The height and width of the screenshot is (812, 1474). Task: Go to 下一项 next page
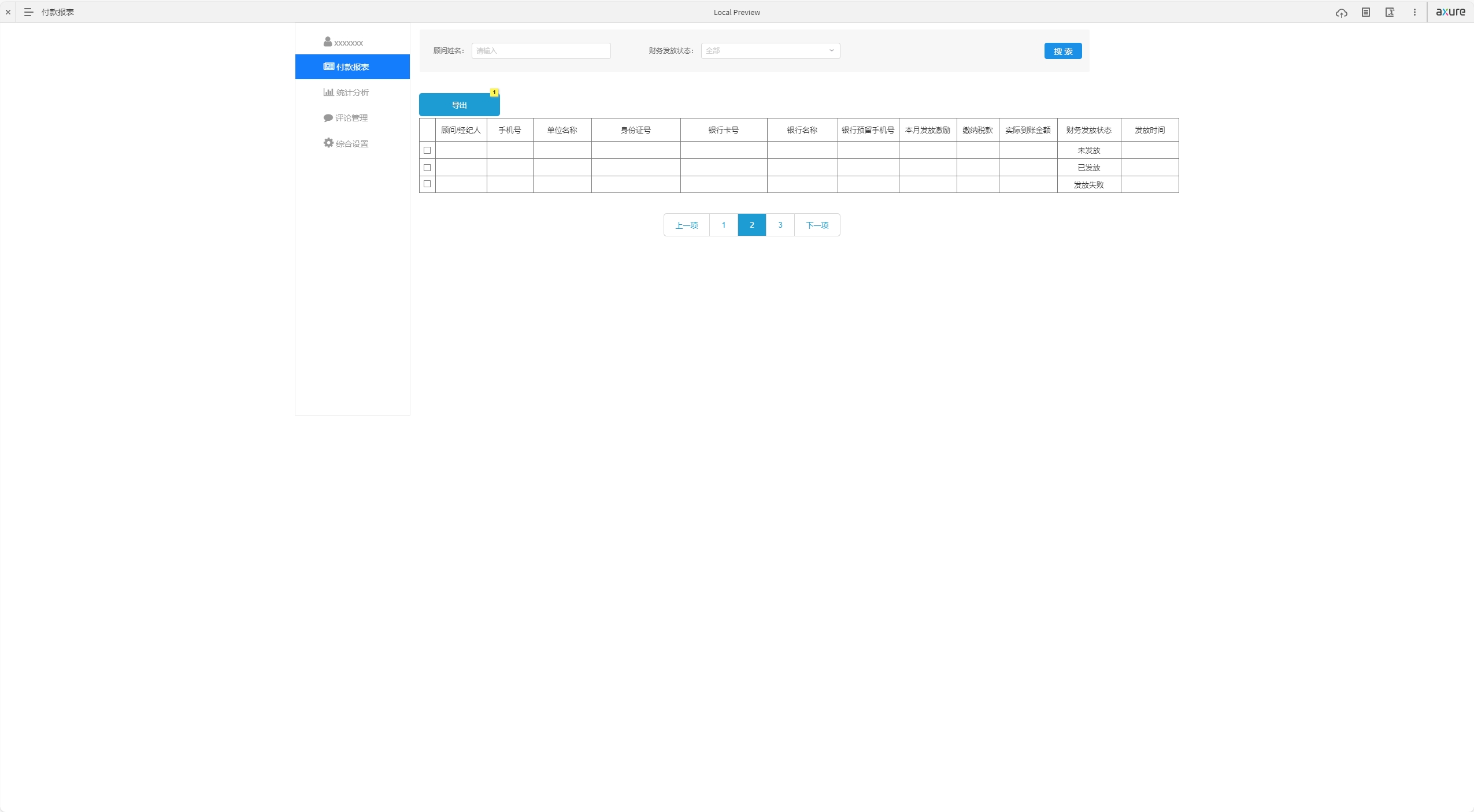[x=817, y=225]
